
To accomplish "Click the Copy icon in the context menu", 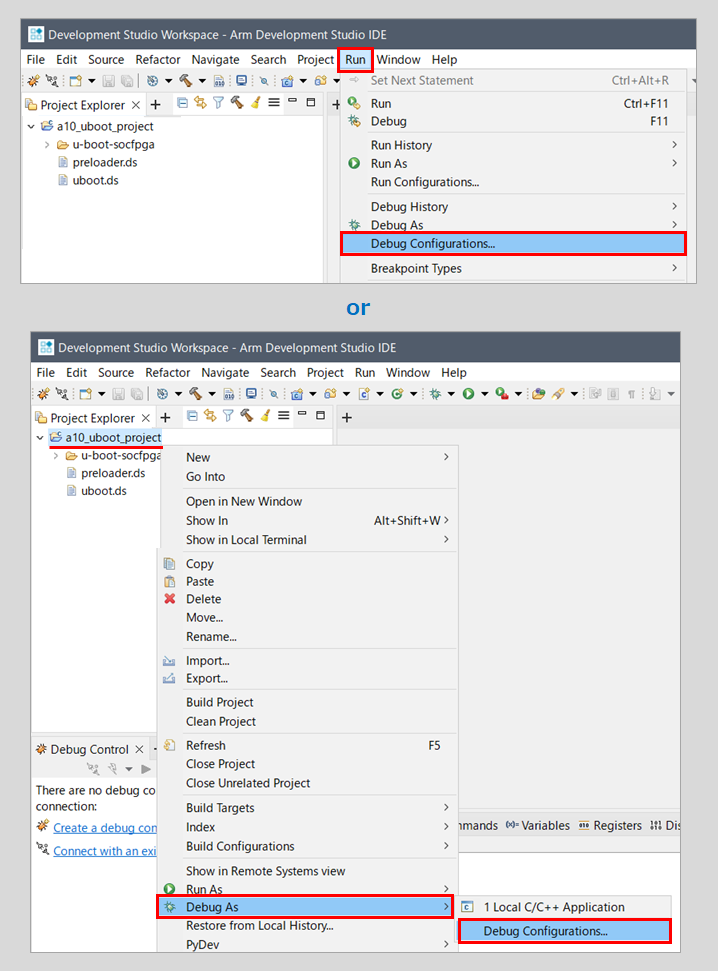I will (x=169, y=564).
